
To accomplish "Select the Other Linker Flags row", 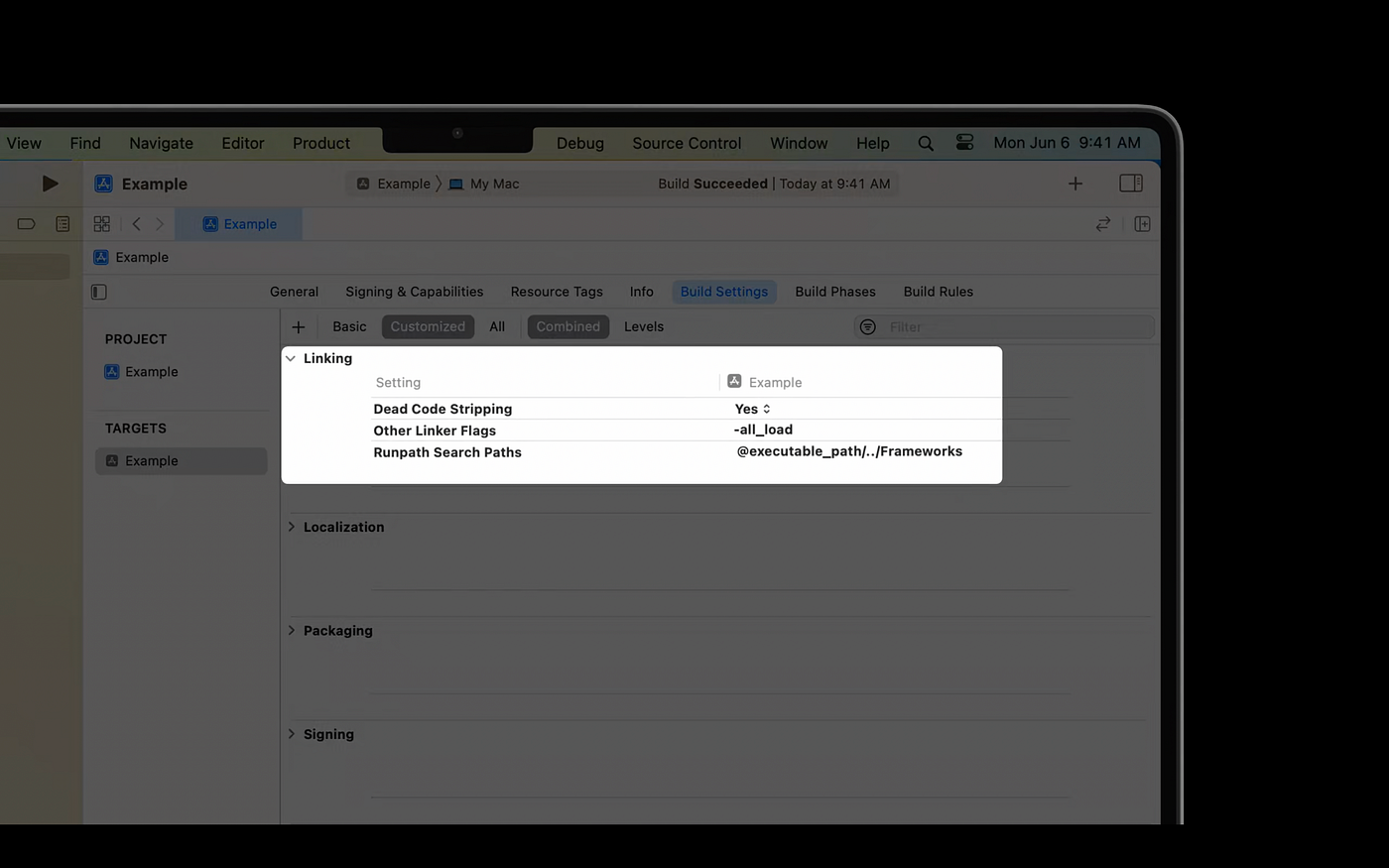I will pyautogui.click(x=687, y=431).
